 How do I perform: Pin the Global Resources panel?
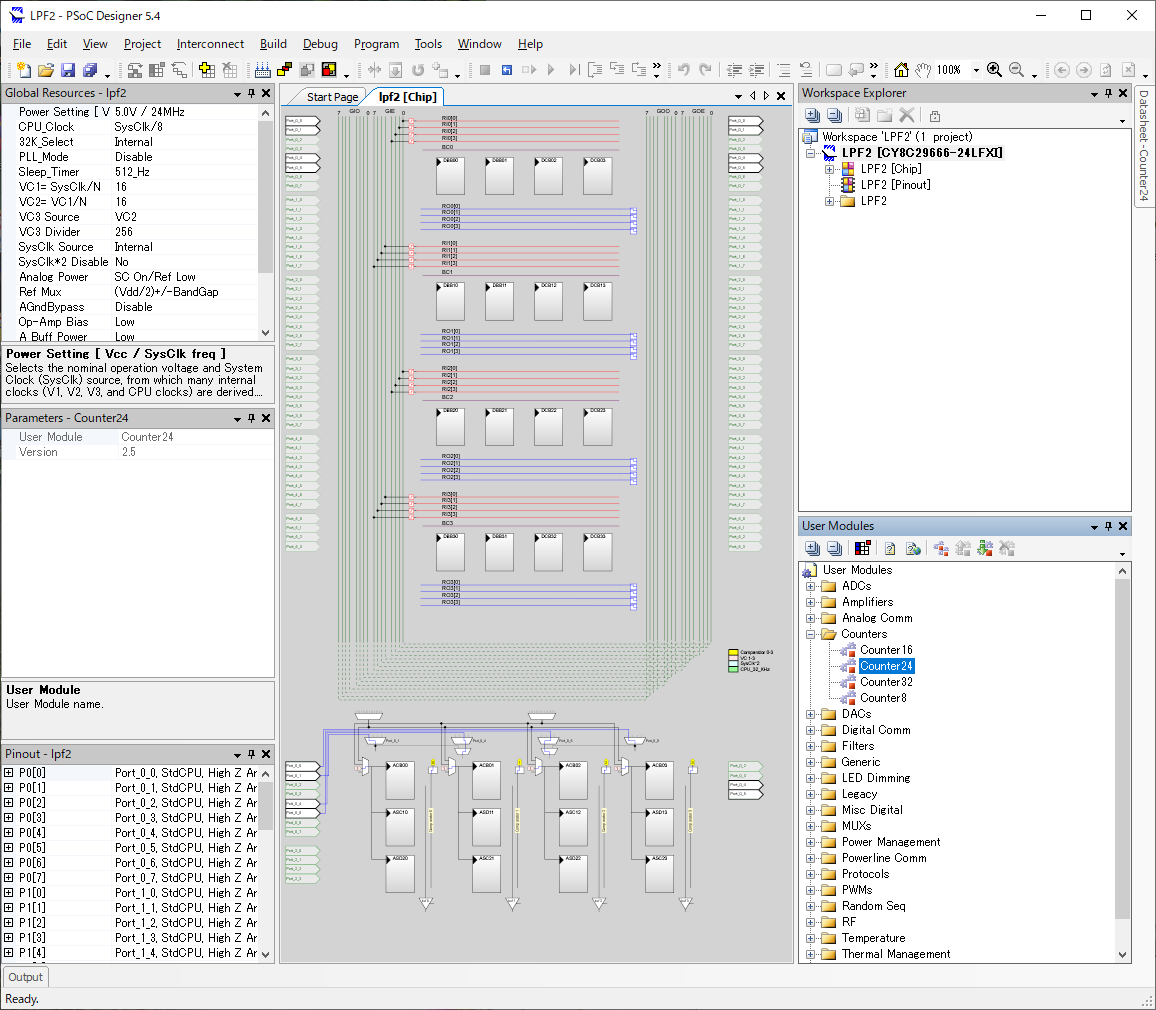(251, 93)
